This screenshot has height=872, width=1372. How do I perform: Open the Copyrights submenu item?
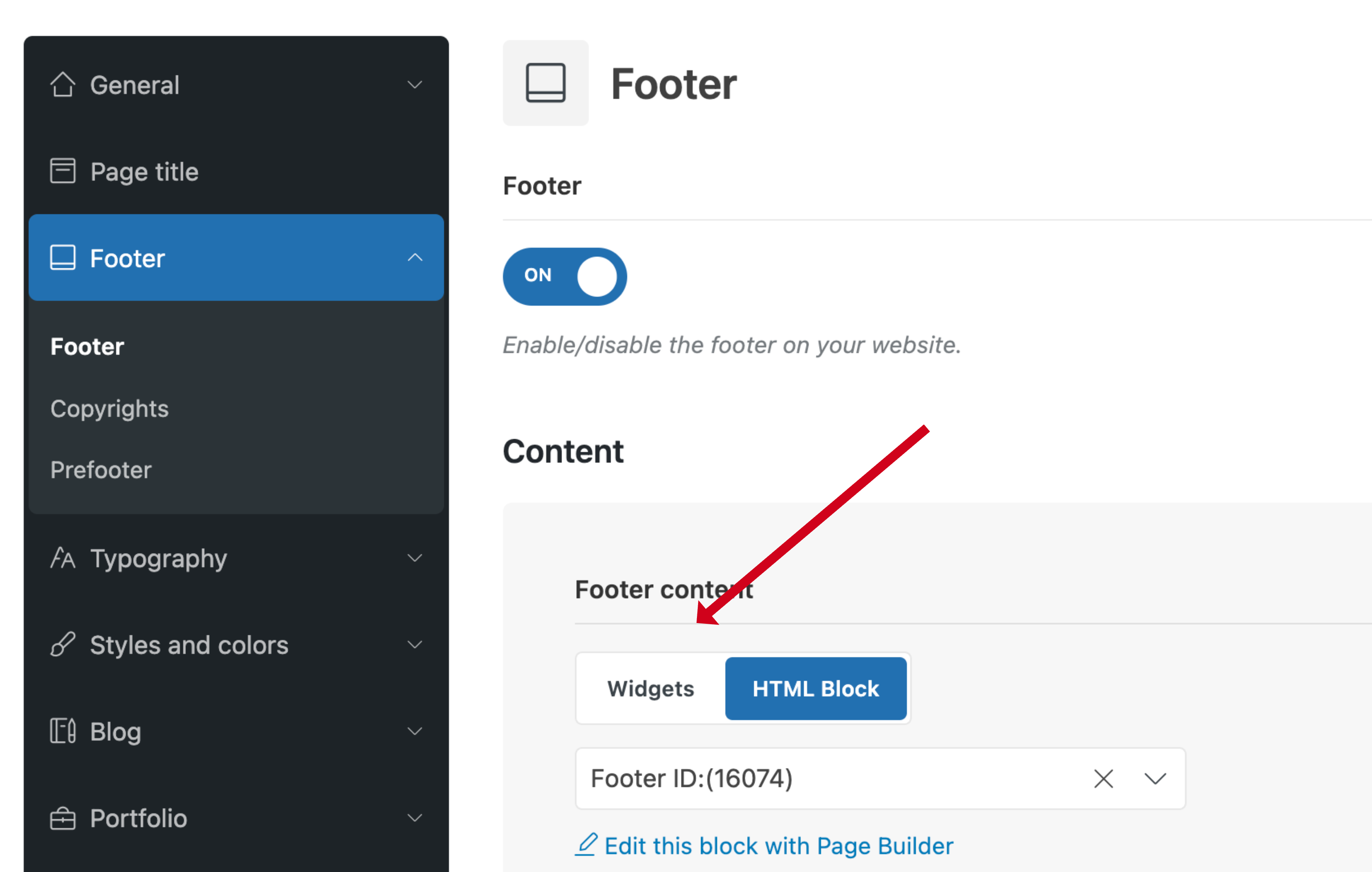coord(109,409)
